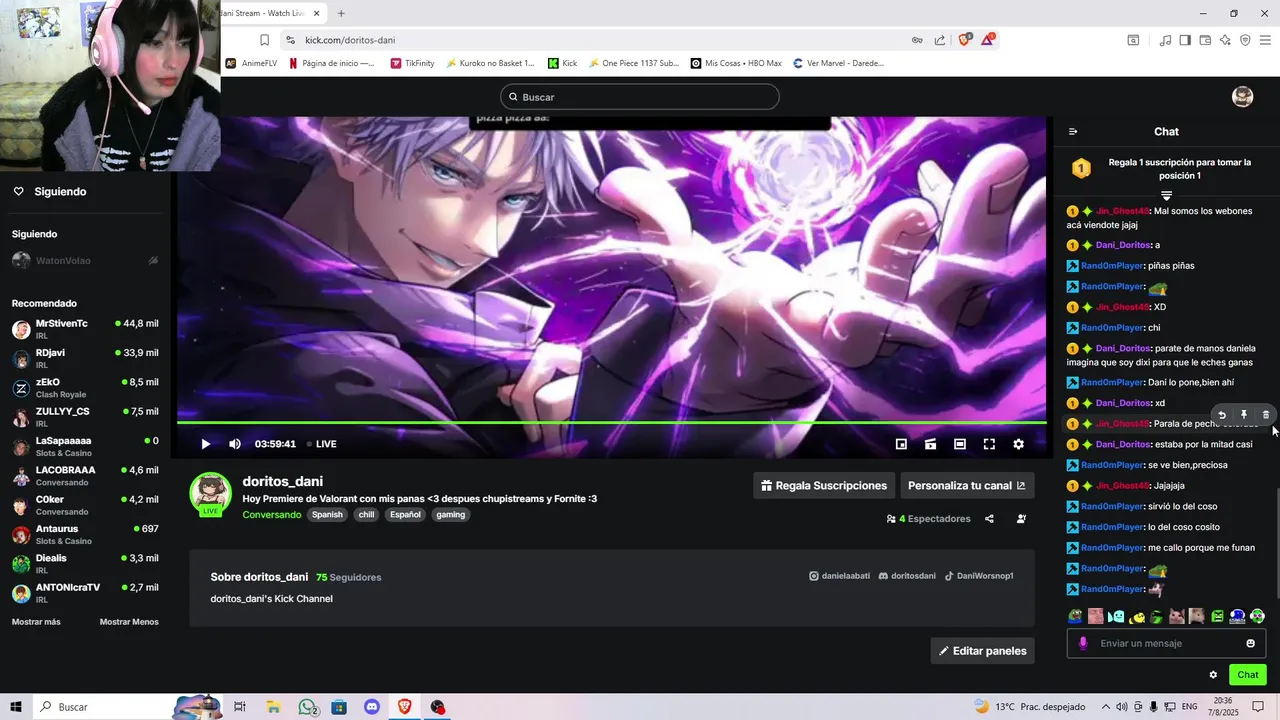Screen dimensions: 1280x720
Task: Open LaSapaaaaa Slots & Casino channel
Action: [84, 446]
